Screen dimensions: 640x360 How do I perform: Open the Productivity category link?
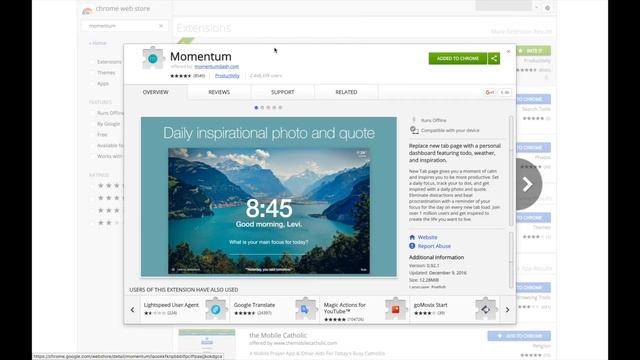click(227, 76)
